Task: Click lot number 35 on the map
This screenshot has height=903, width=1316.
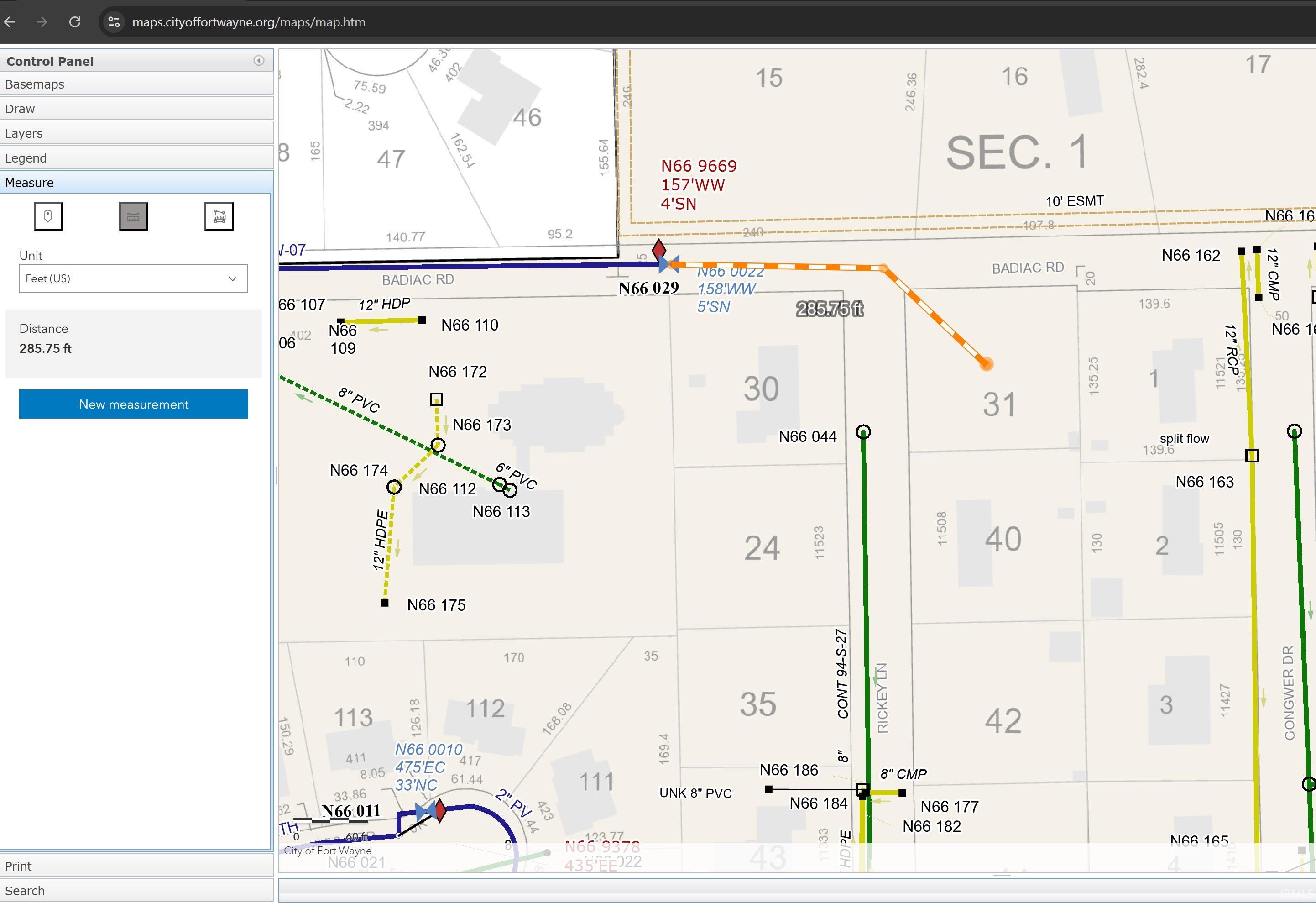Action: [757, 704]
